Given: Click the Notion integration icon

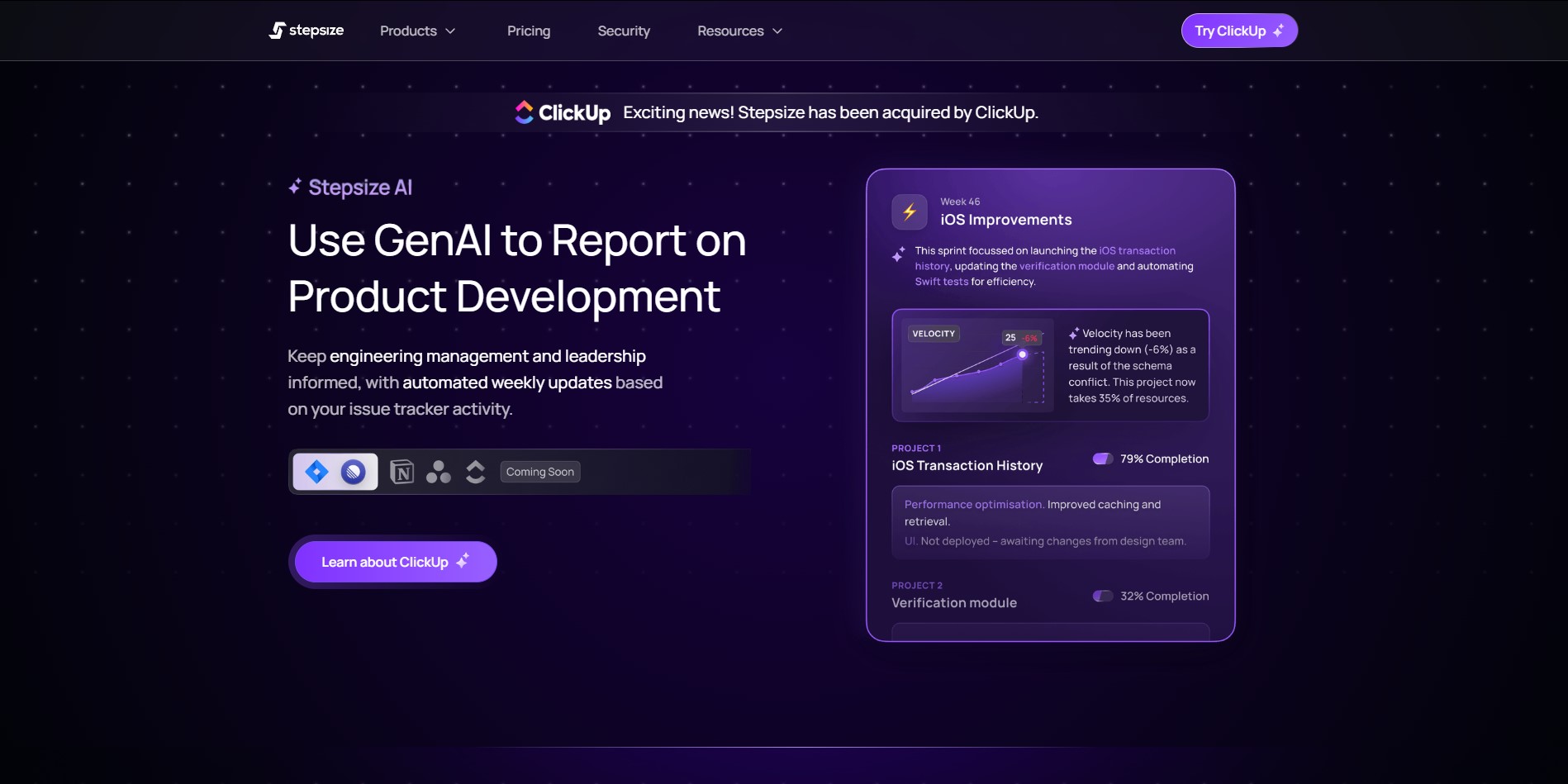Looking at the screenshot, I should [402, 472].
